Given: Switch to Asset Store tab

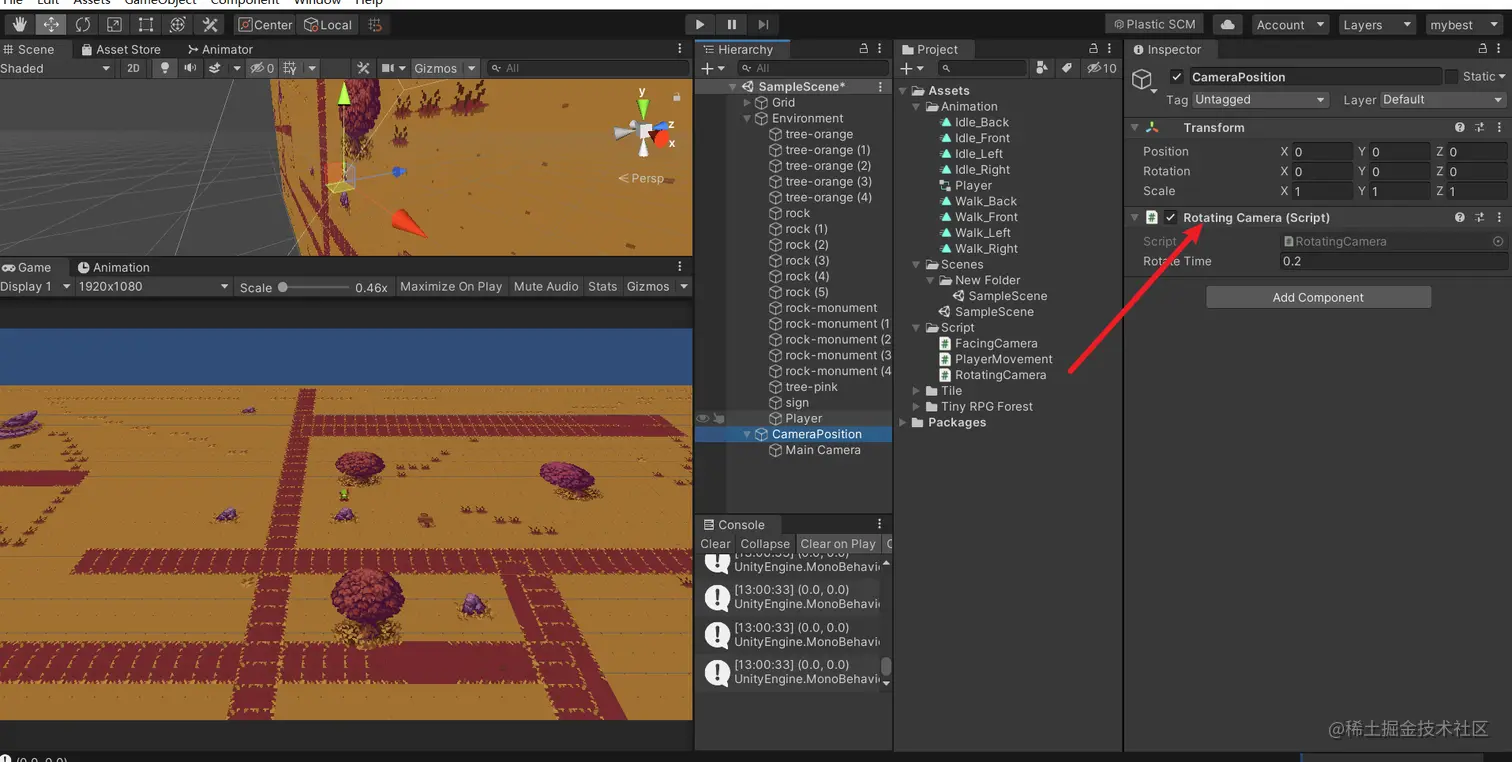Looking at the screenshot, I should pos(120,49).
